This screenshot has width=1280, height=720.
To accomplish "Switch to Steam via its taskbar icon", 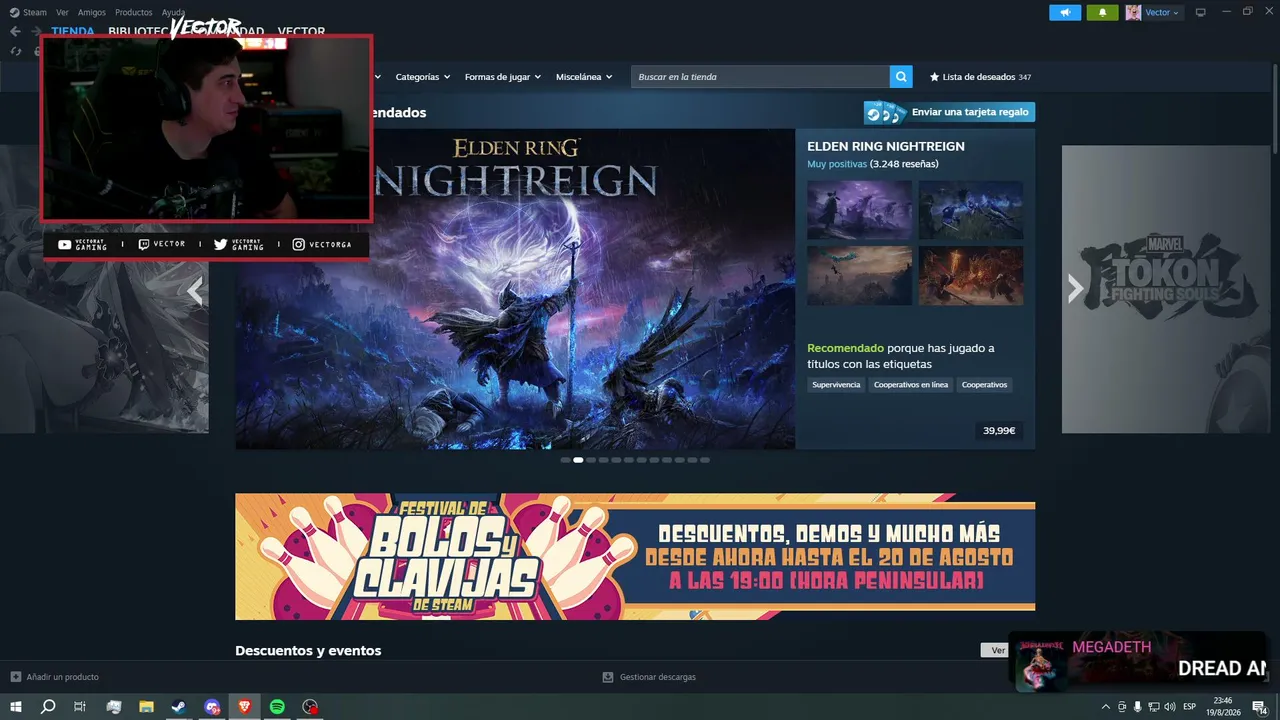I will [178, 707].
